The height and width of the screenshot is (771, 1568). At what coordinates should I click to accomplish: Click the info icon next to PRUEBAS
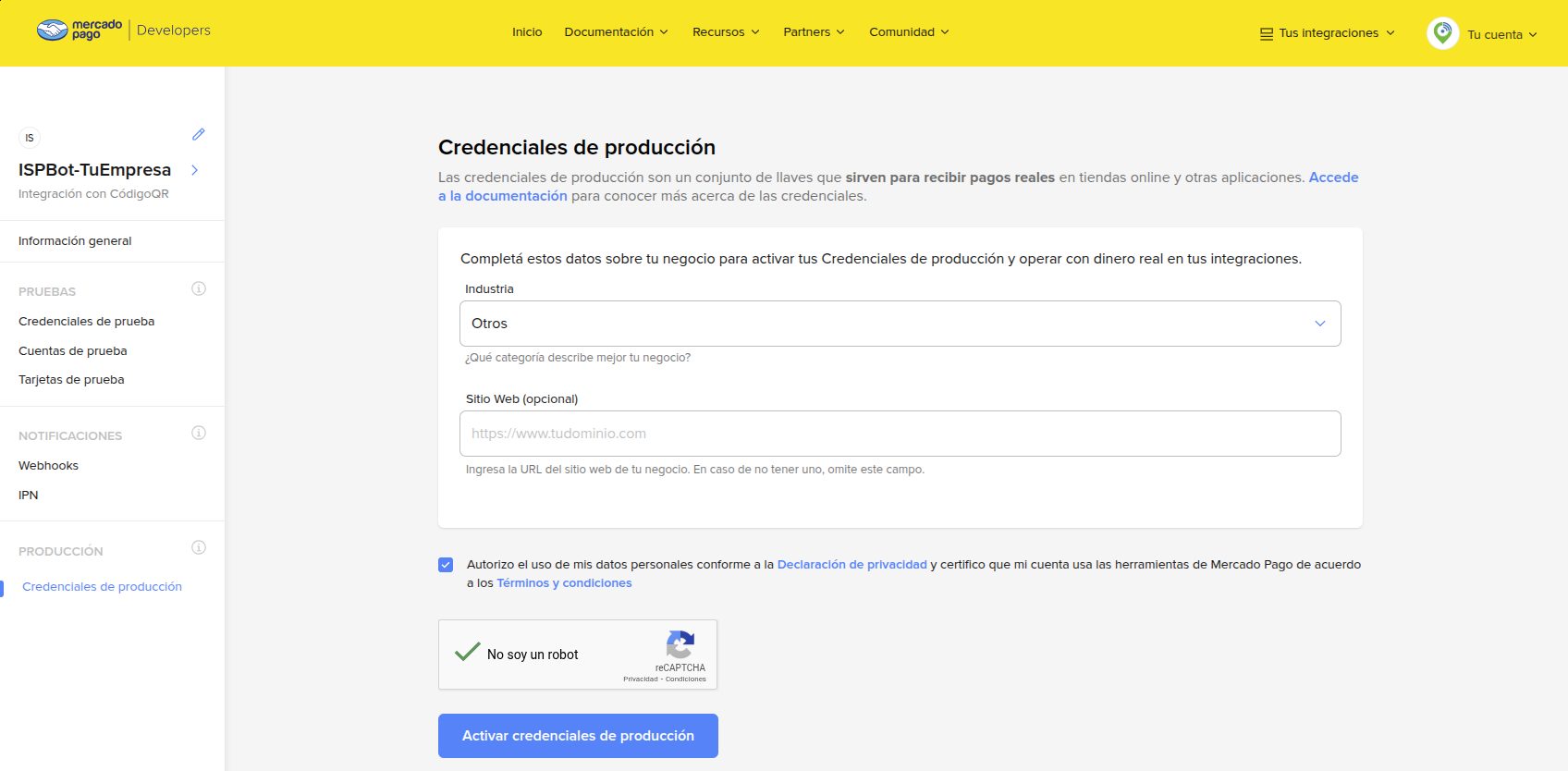(x=198, y=288)
